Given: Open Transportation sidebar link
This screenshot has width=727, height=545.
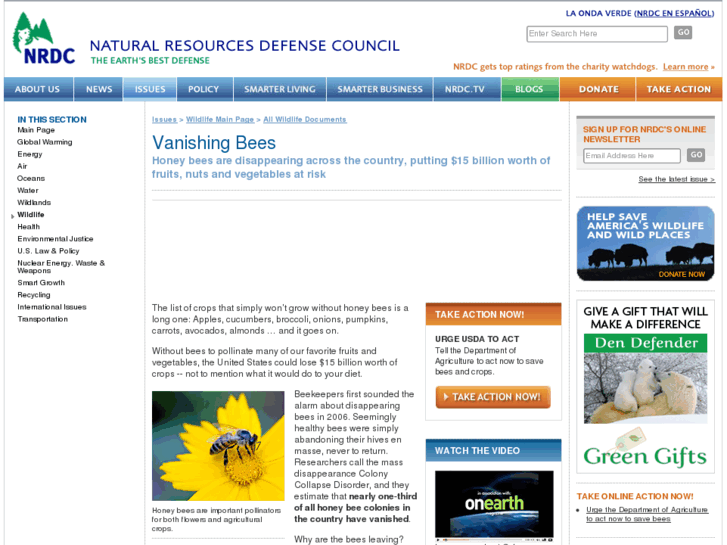Looking at the screenshot, I should click(x=42, y=319).
